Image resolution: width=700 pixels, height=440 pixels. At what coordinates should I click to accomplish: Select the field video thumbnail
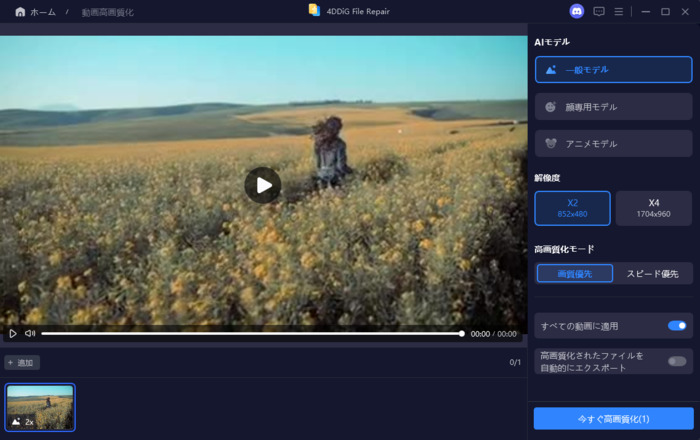[40, 407]
